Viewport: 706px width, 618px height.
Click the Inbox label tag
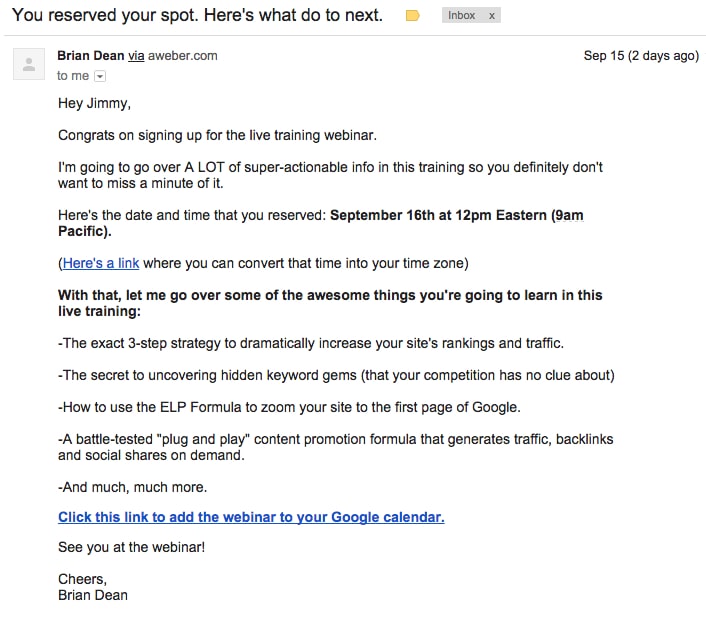point(462,15)
